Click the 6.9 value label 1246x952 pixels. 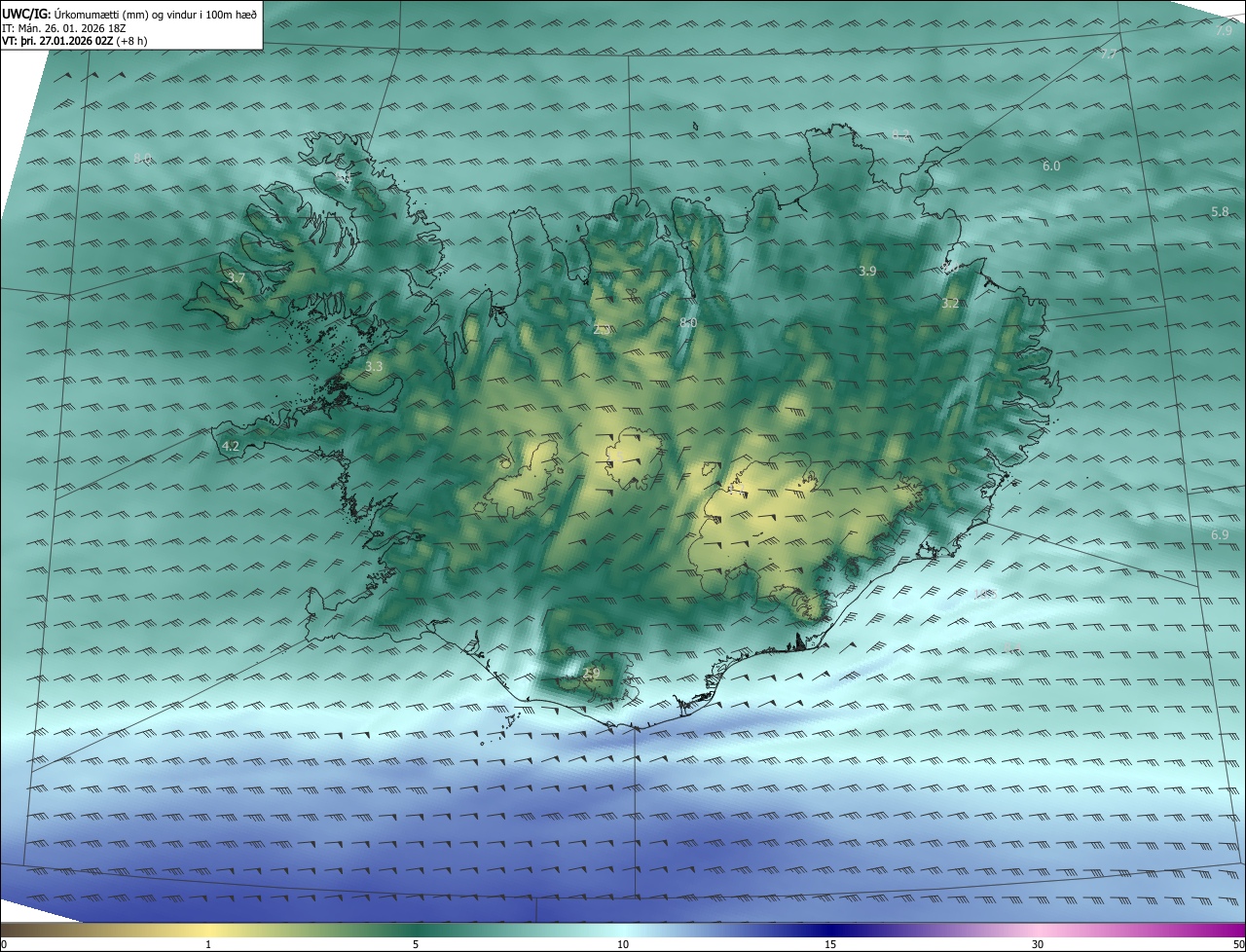(x=1220, y=535)
